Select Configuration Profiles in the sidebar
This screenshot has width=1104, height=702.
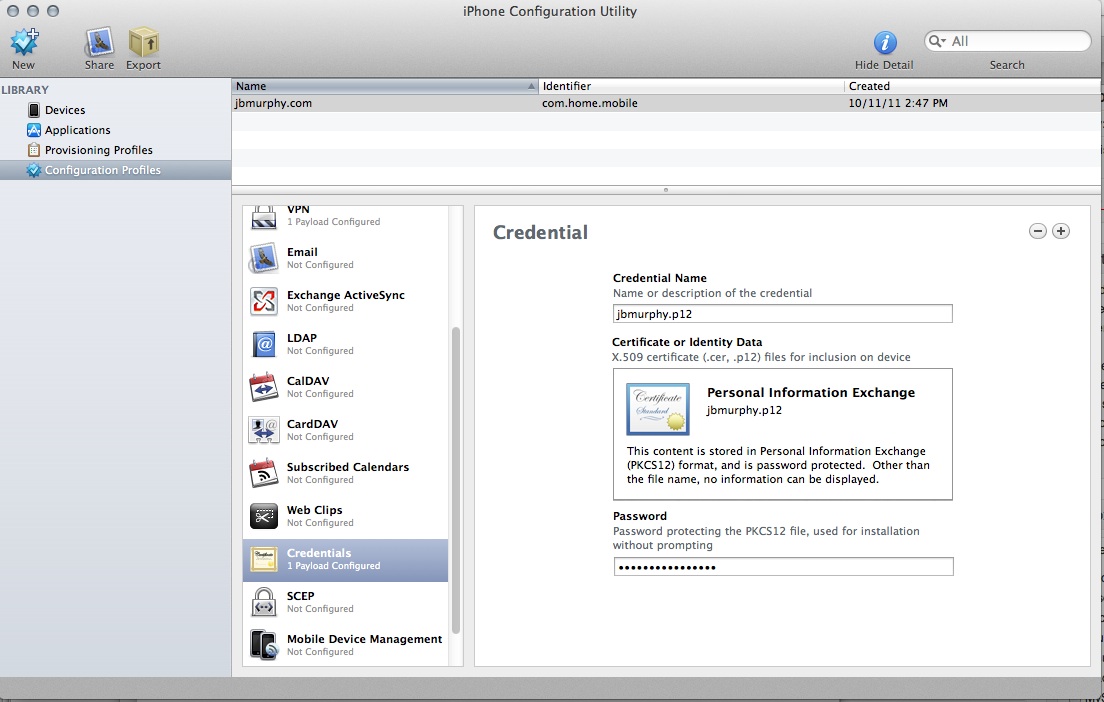[115, 170]
